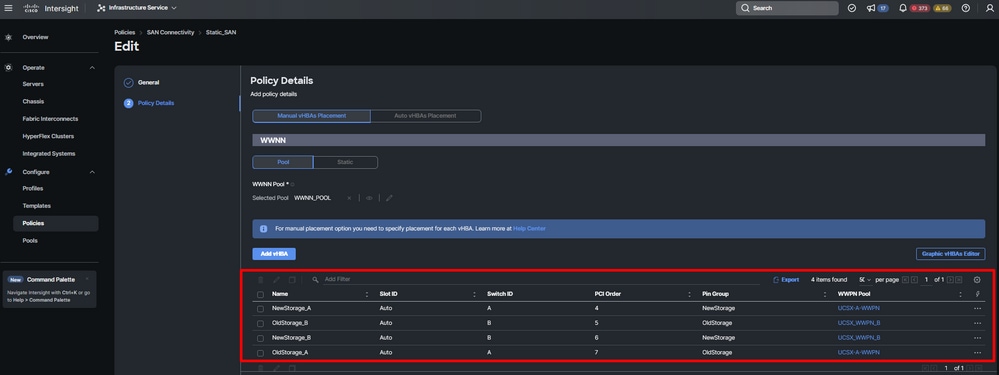Open UCSX-A-WWPN link in NewStorage_A row
999x375 pixels.
pos(859,308)
